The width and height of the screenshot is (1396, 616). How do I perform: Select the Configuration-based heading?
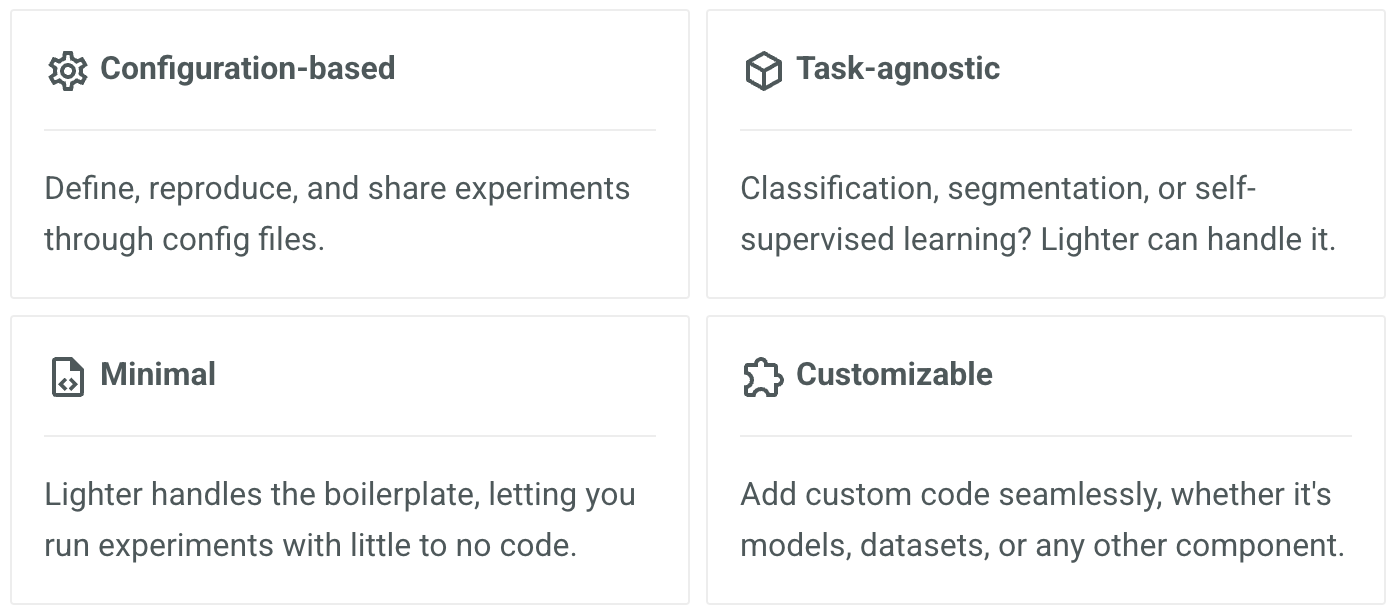(x=248, y=68)
